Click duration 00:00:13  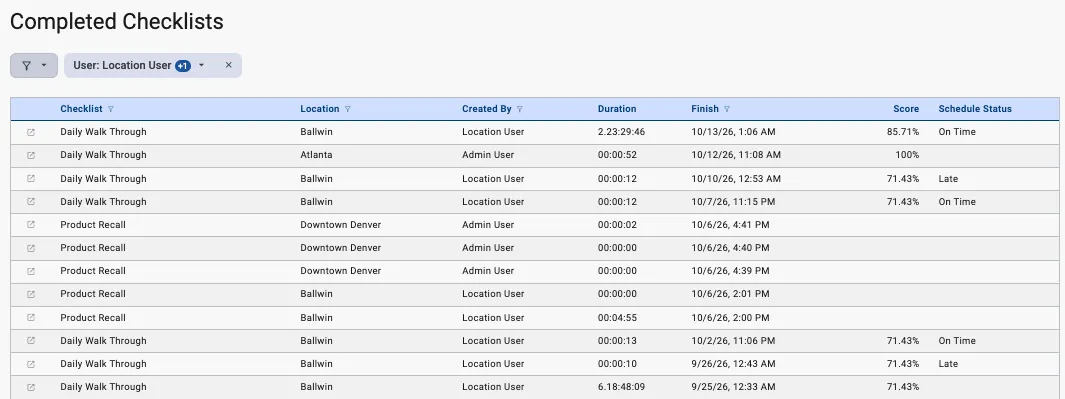pyautogui.click(x=617, y=341)
